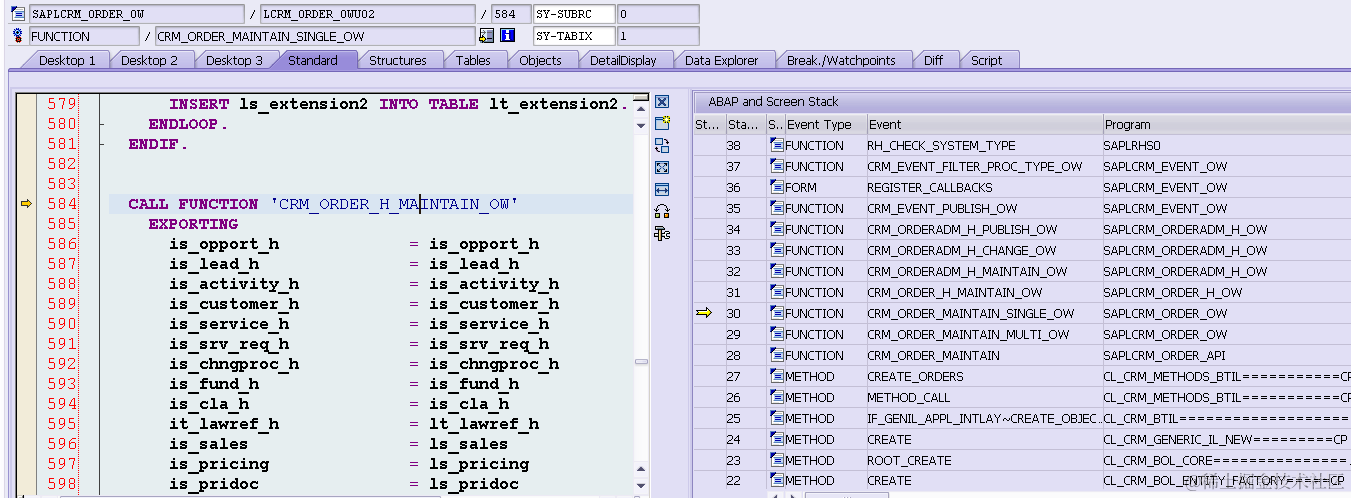Click source icon for ROOT_CREATE row
Screen dimensions: 1351x498
point(777,461)
